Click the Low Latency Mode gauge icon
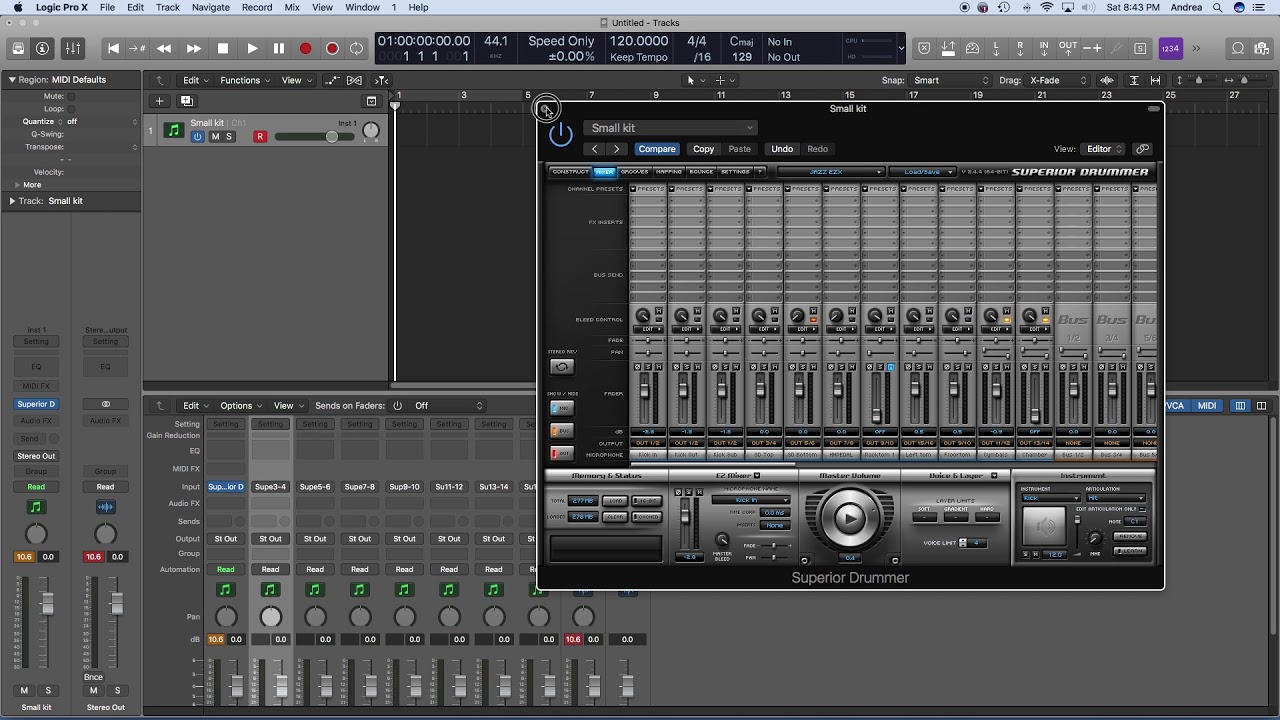This screenshot has width=1280, height=720. pyautogui.click(x=972, y=48)
